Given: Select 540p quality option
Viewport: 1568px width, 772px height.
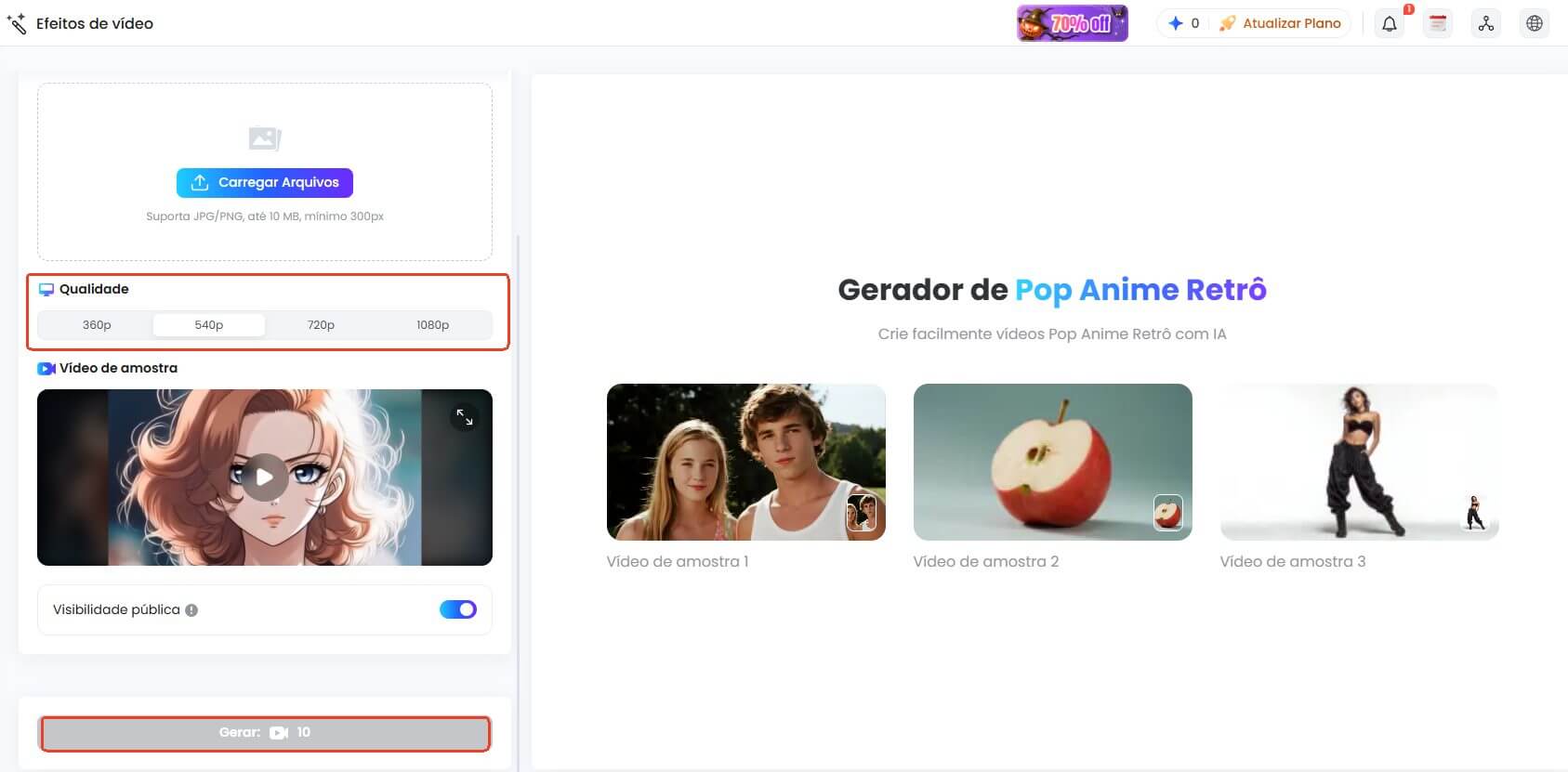Looking at the screenshot, I should pos(209,325).
